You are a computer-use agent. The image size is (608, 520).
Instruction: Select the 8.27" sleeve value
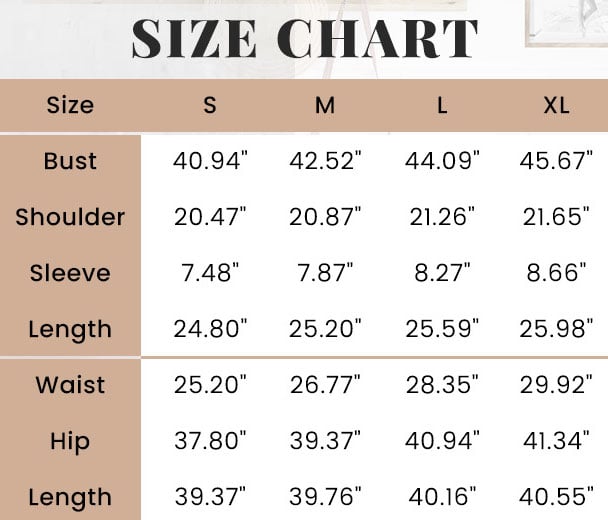click(442, 273)
